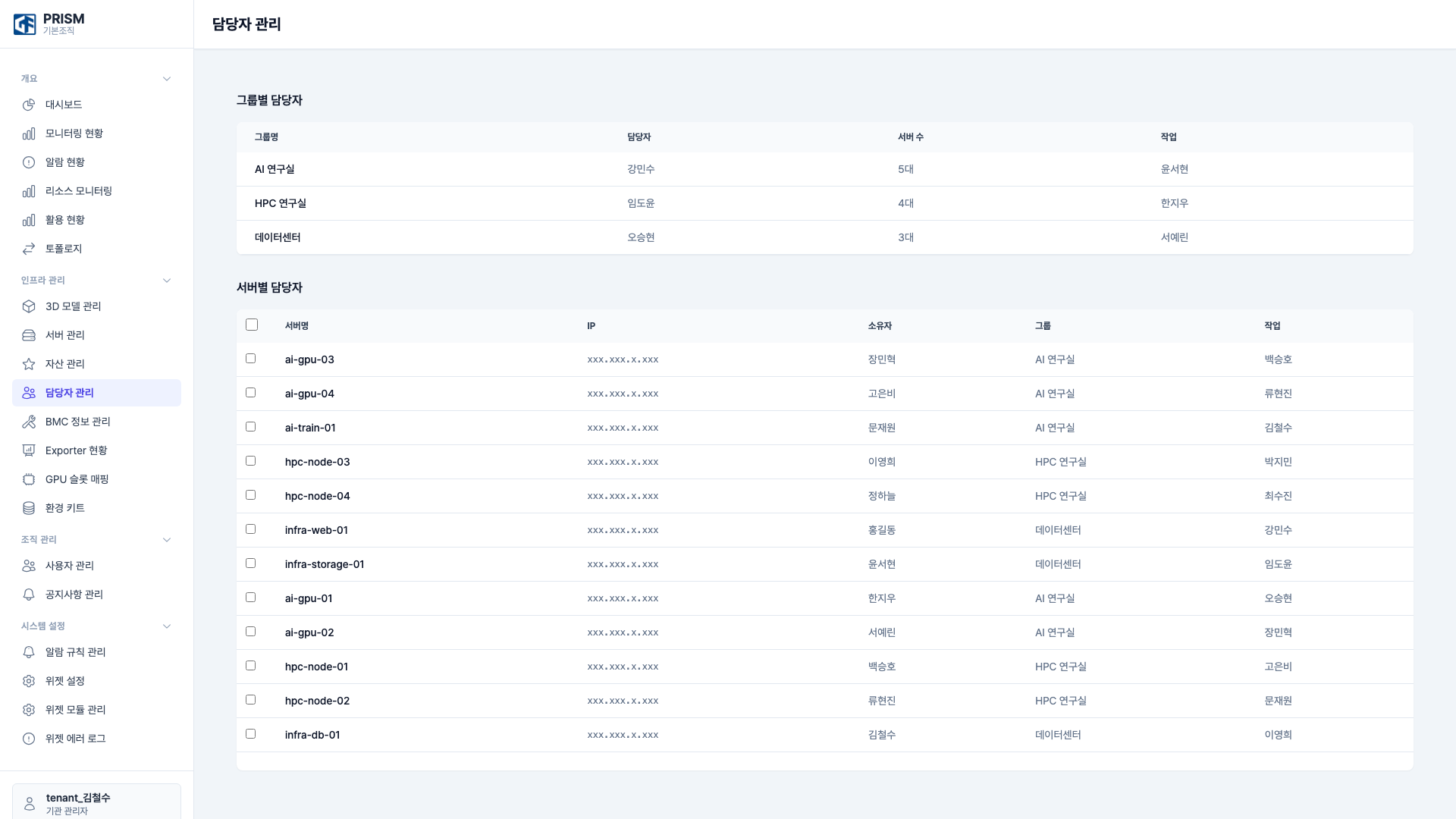Screen dimensions: 1456x819
Task: Check the hpc-node-03 row checkbox
Action: pyautogui.click(x=251, y=461)
